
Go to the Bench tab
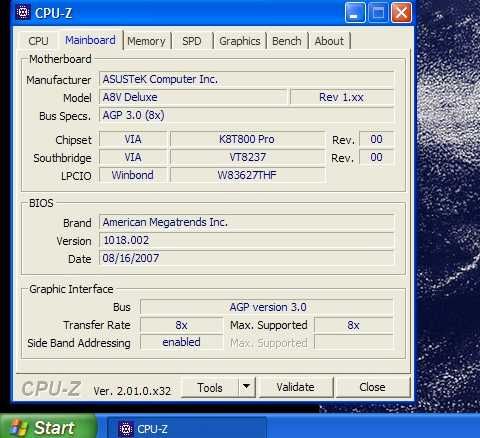[287, 41]
